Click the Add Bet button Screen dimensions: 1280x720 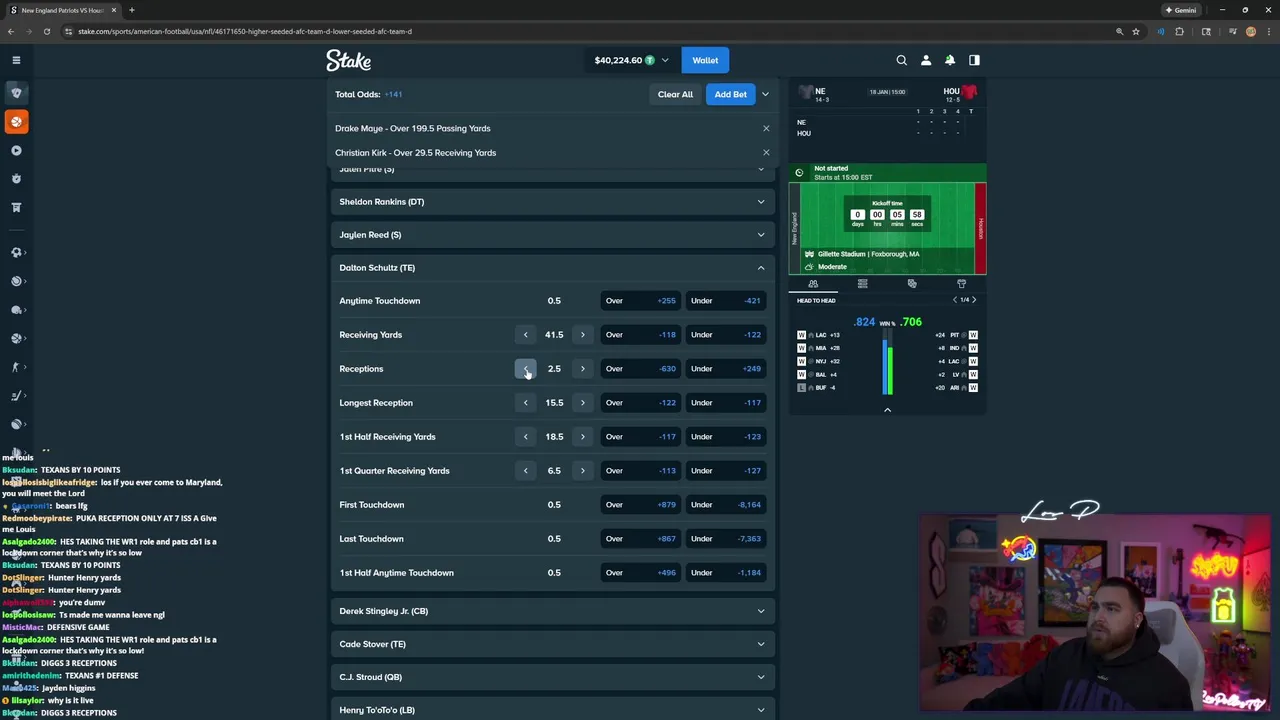pyautogui.click(x=730, y=94)
